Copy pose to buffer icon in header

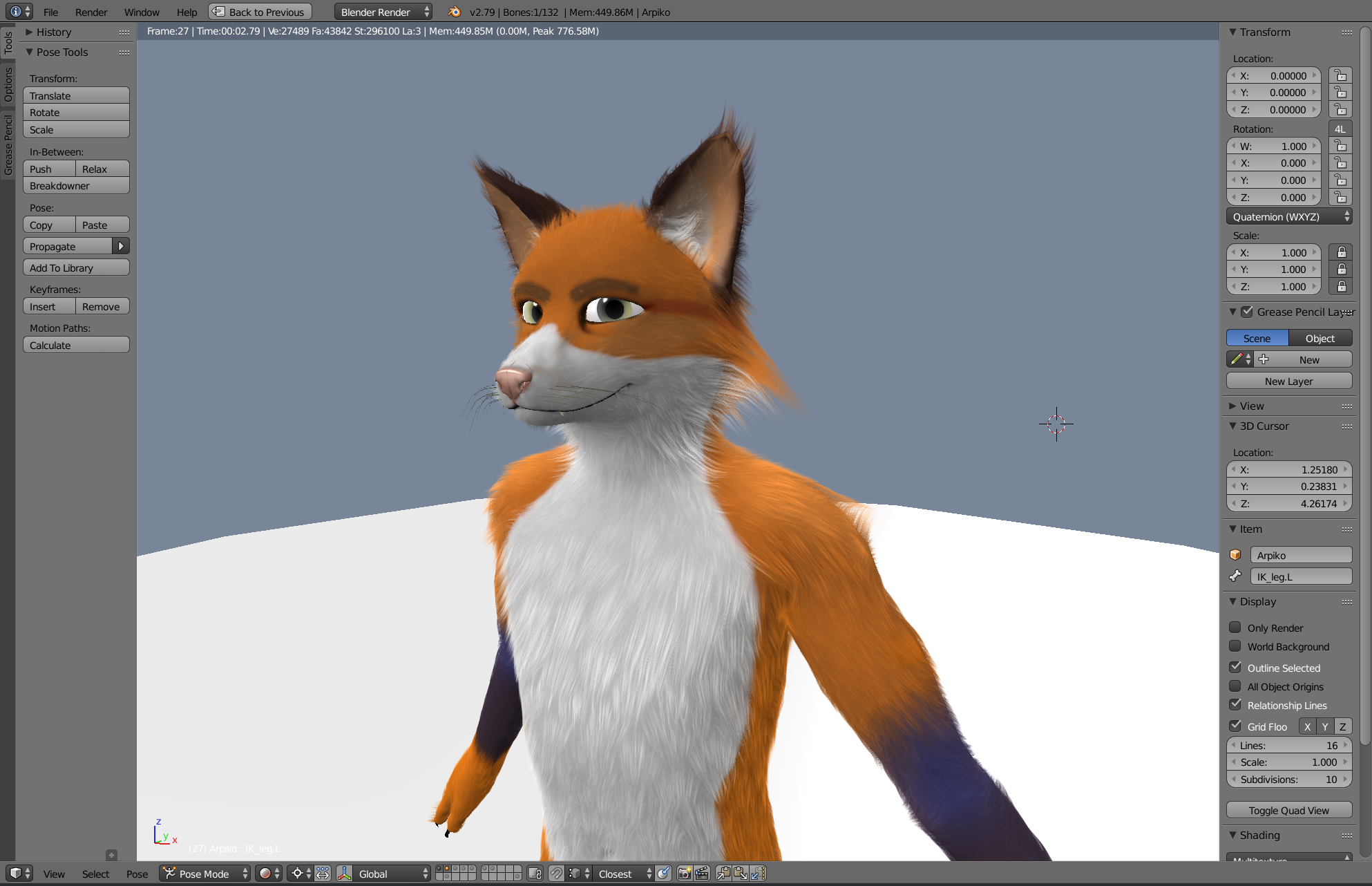click(x=723, y=874)
